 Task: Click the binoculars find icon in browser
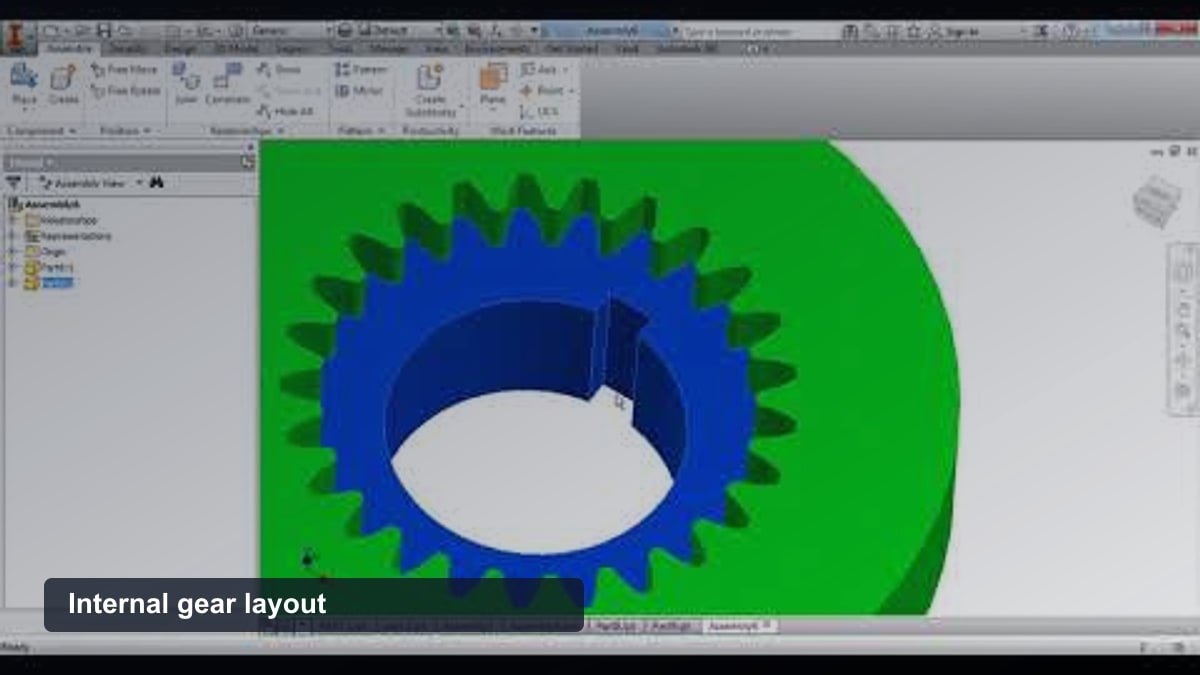[156, 183]
